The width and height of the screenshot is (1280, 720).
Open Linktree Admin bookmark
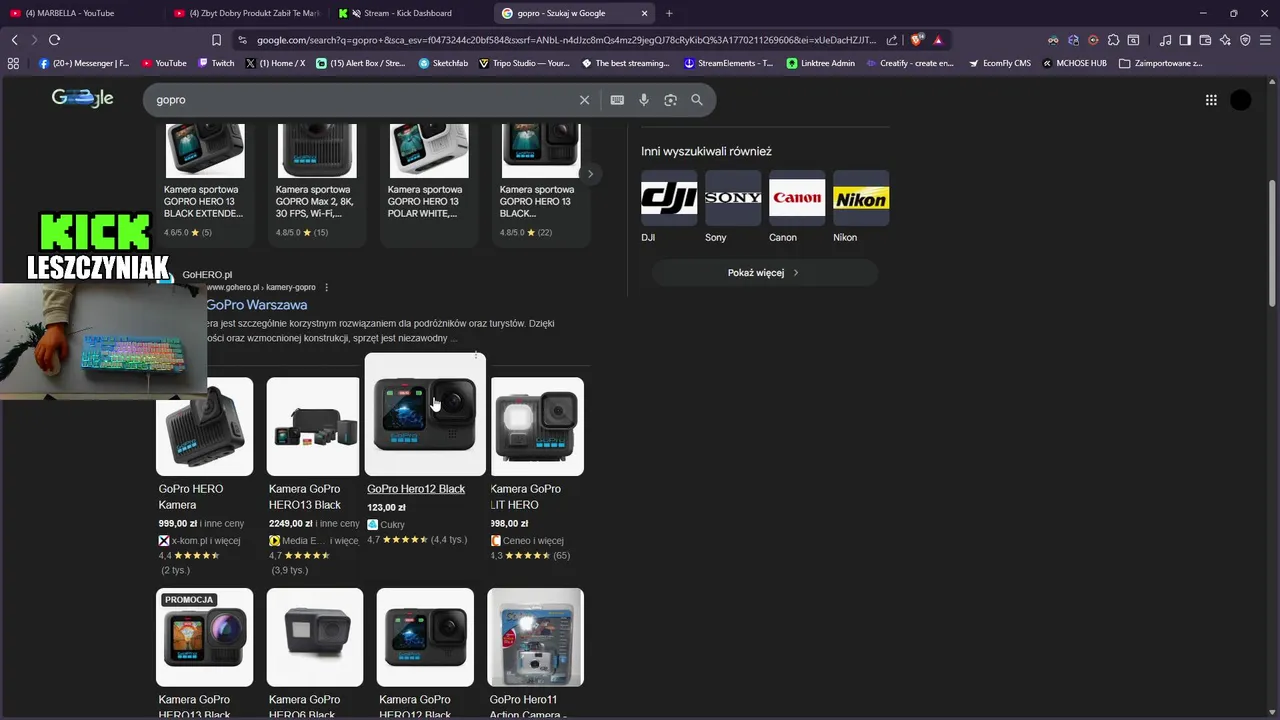[x=820, y=63]
